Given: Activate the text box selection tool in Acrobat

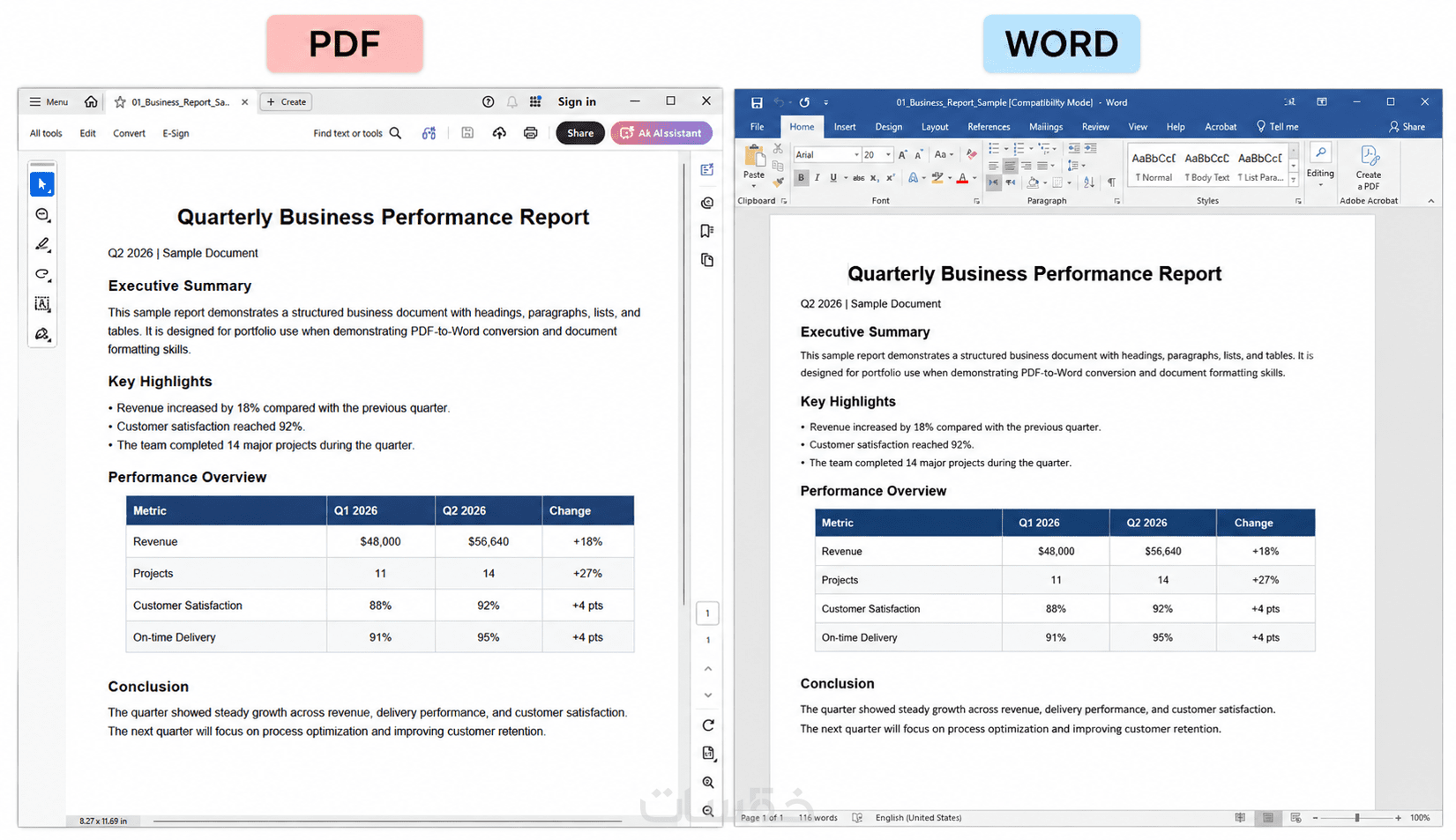Looking at the screenshot, I should click(42, 304).
